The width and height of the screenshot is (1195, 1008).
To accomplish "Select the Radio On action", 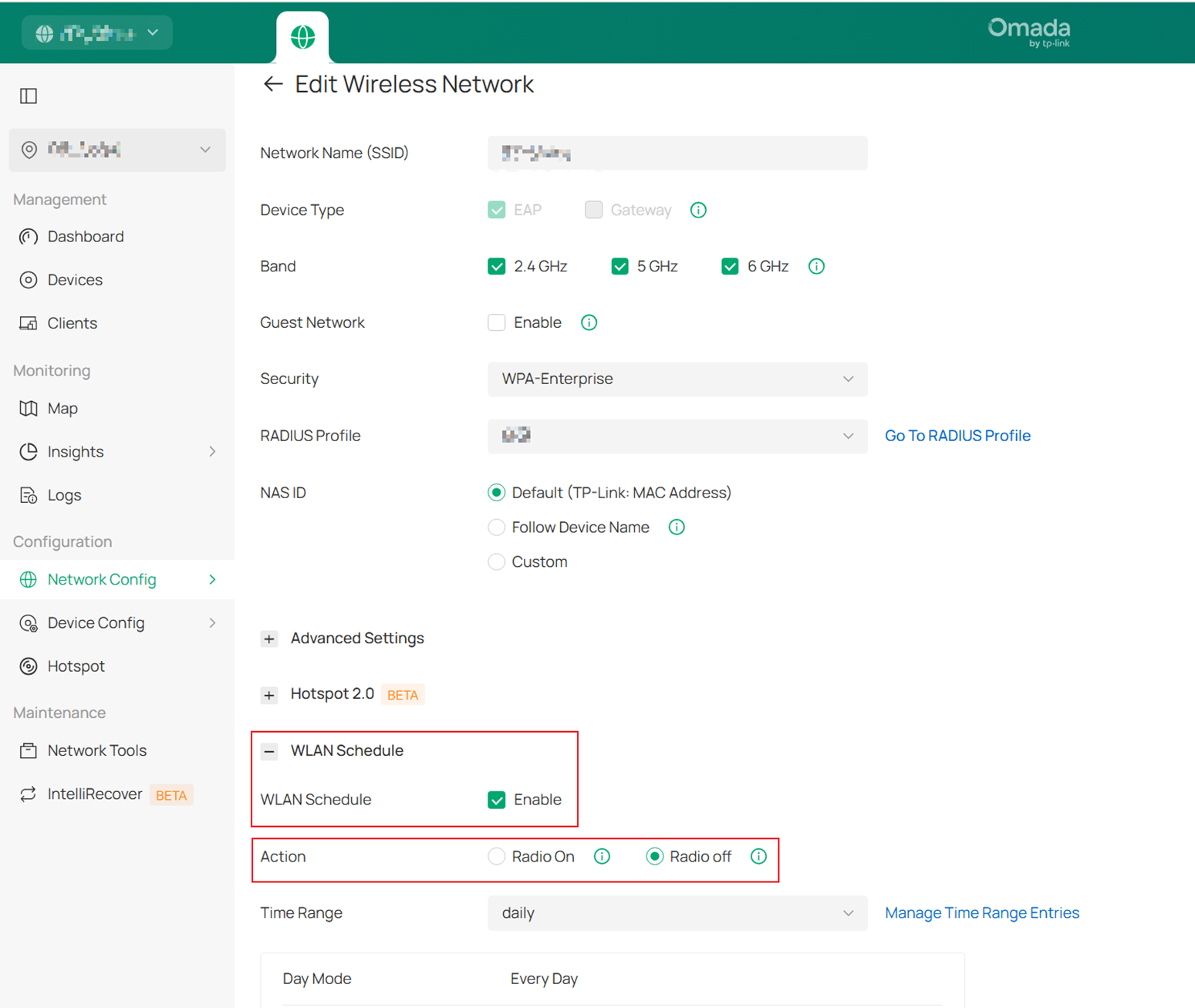I will point(496,856).
